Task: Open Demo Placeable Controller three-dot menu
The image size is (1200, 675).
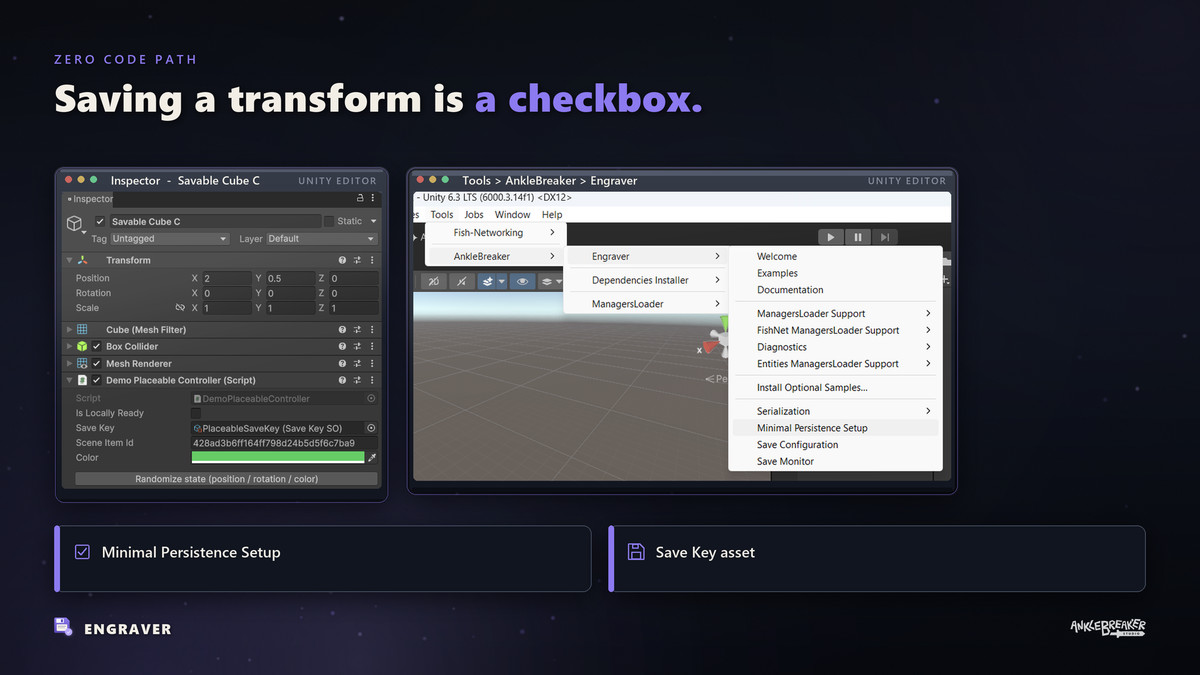Action: pos(371,381)
